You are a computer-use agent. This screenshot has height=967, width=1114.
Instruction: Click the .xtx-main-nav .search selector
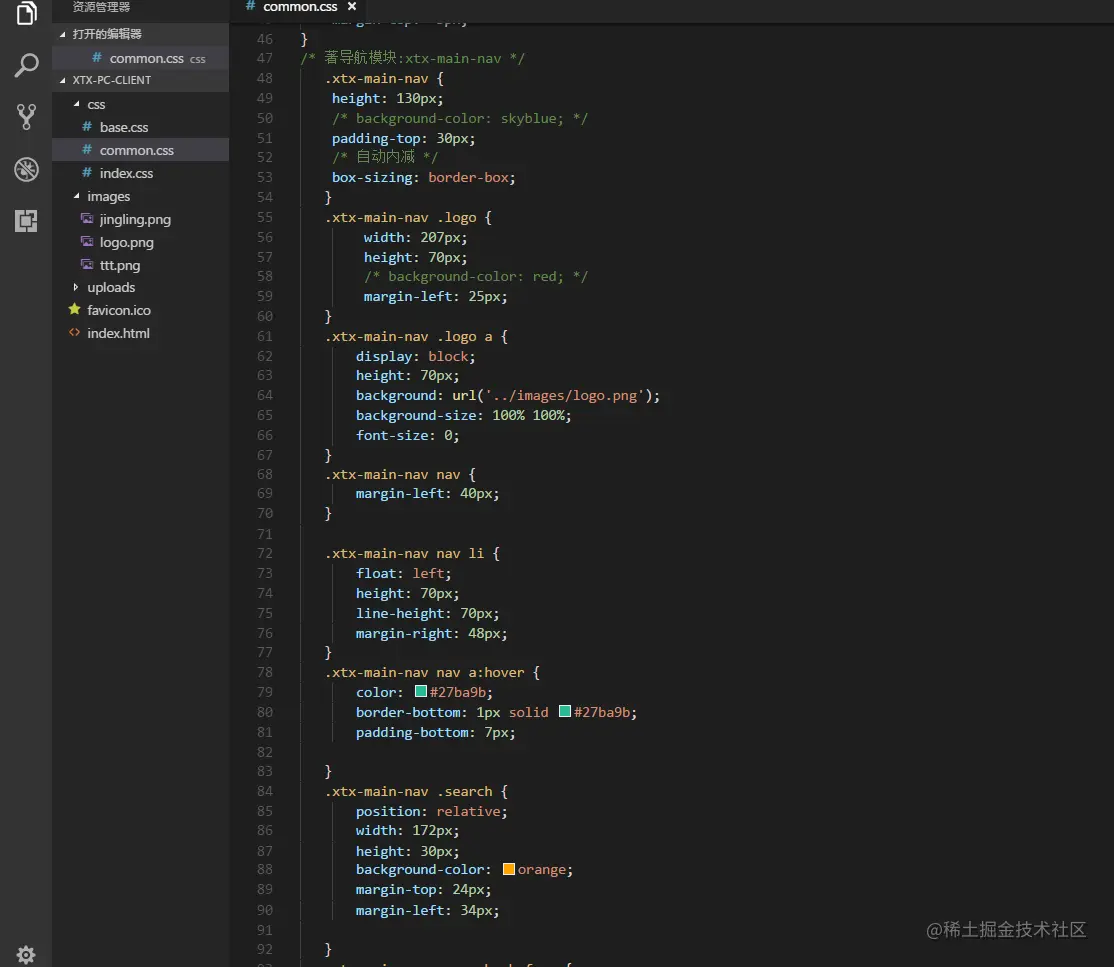[x=409, y=792]
